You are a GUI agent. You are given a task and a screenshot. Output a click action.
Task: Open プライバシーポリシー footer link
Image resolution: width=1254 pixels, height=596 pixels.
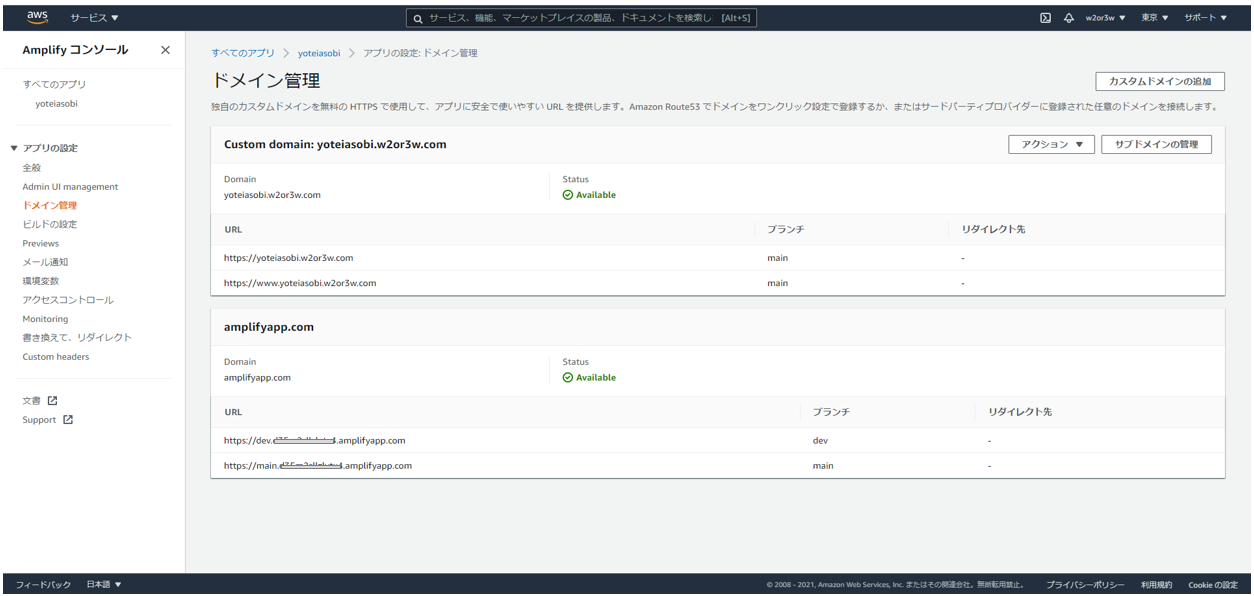[x=1085, y=585]
